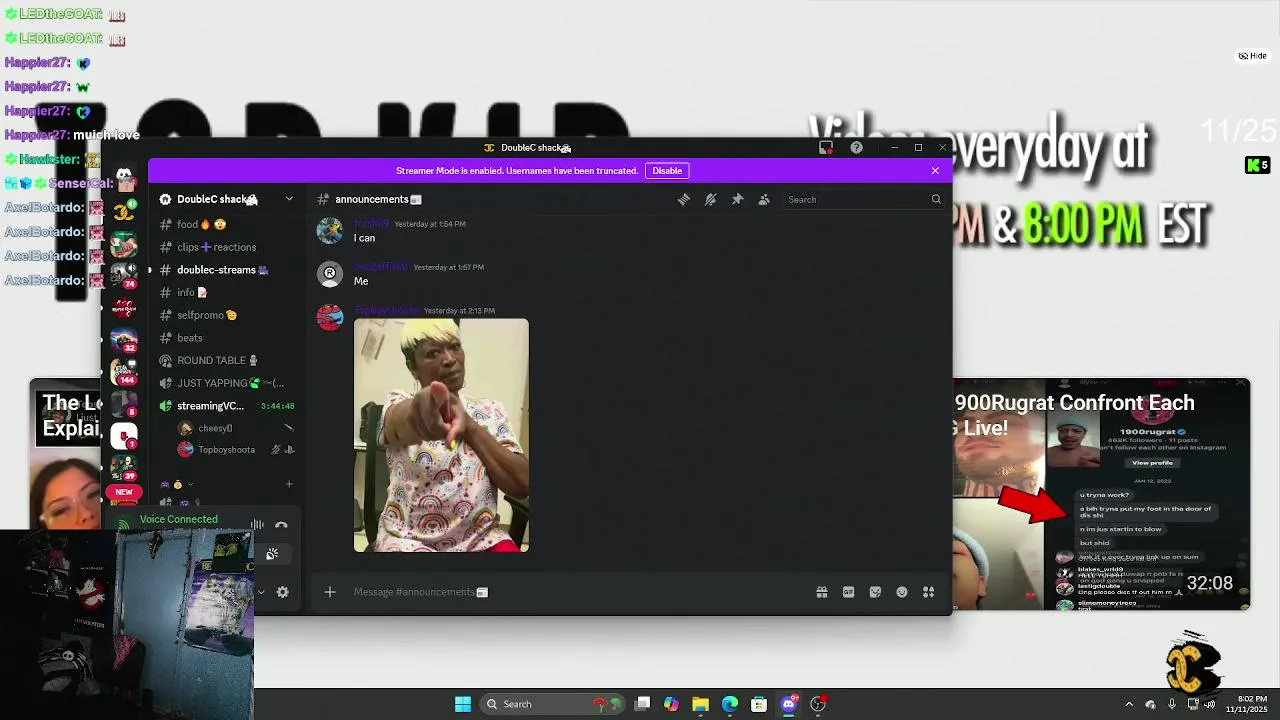Click the plus attachment button in message bar
Image resolution: width=1280 pixels, height=720 pixels.
330,592
